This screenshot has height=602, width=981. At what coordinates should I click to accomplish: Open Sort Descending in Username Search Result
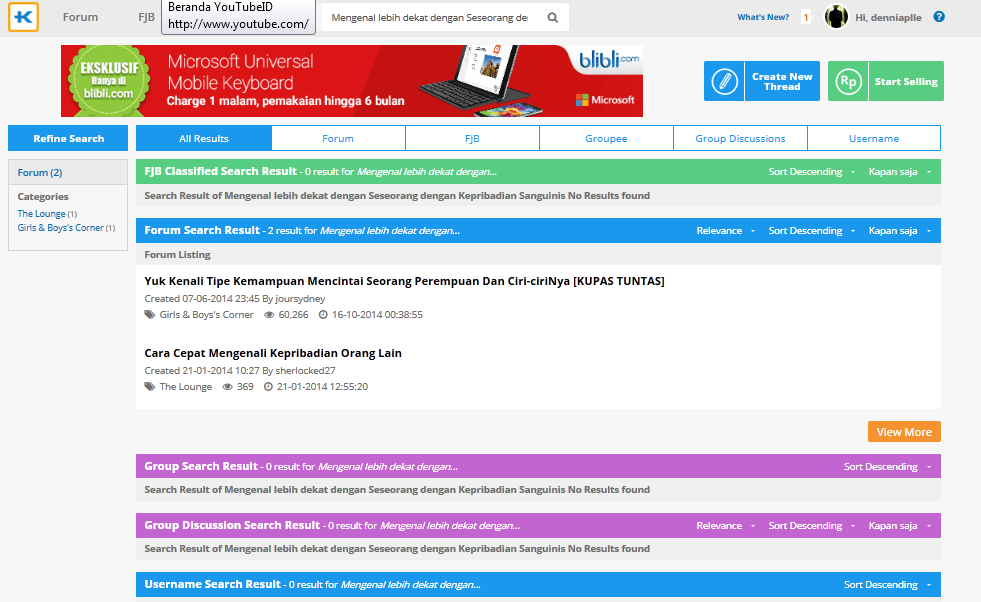[886, 585]
